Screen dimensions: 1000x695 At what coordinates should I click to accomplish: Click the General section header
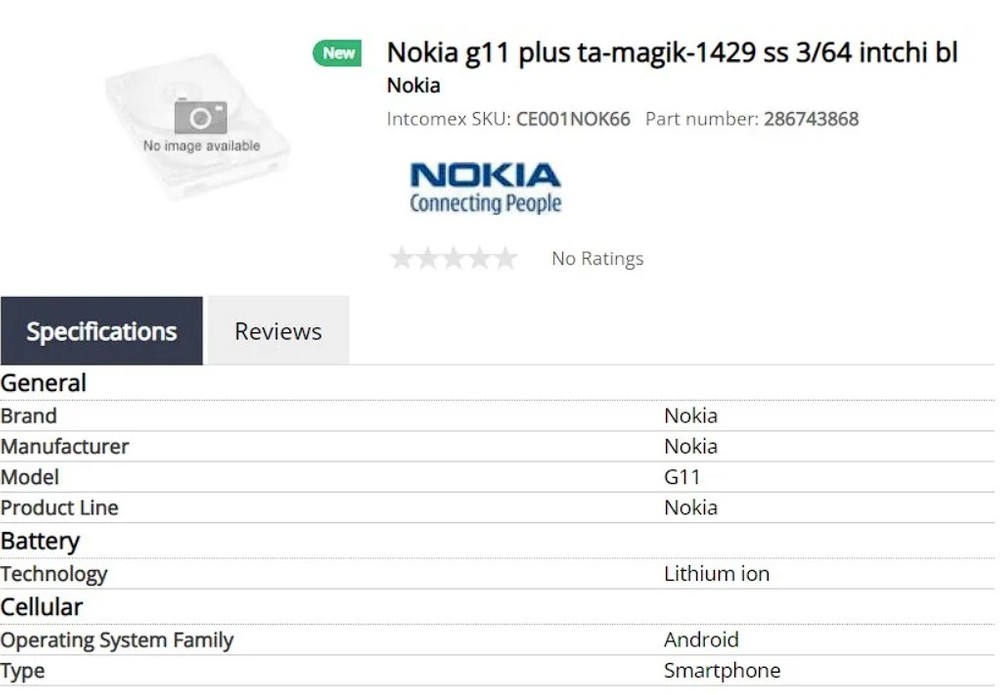(x=44, y=383)
